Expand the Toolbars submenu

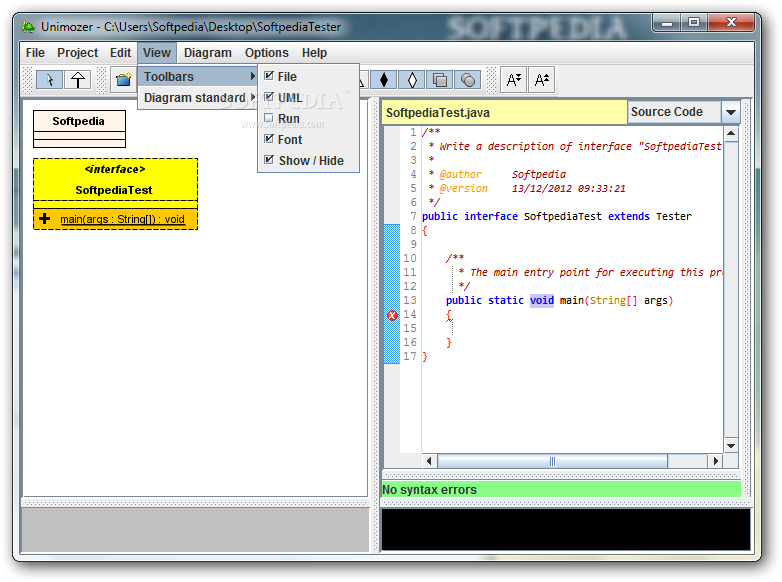[x=198, y=76]
